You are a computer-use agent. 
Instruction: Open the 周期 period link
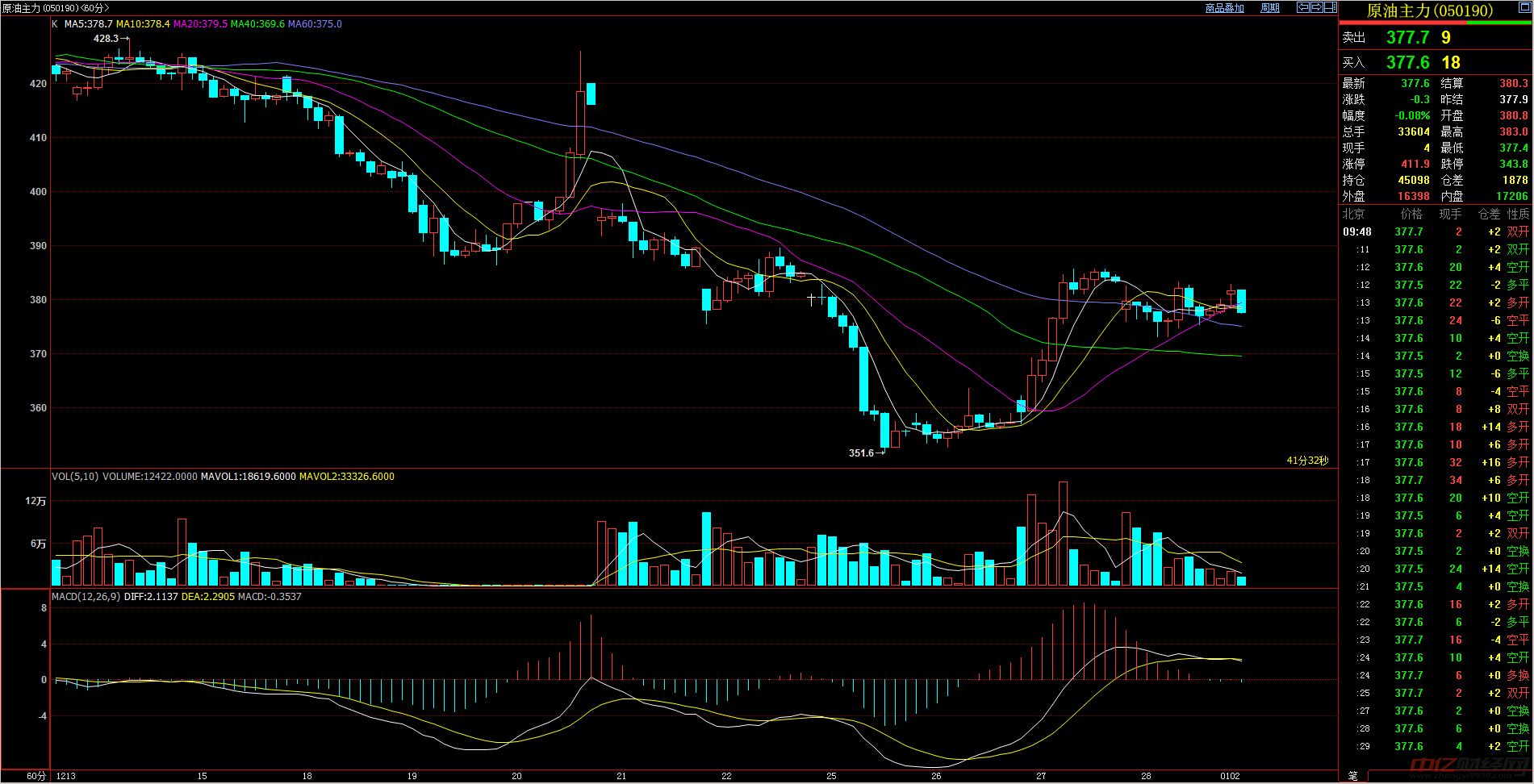1270,8
